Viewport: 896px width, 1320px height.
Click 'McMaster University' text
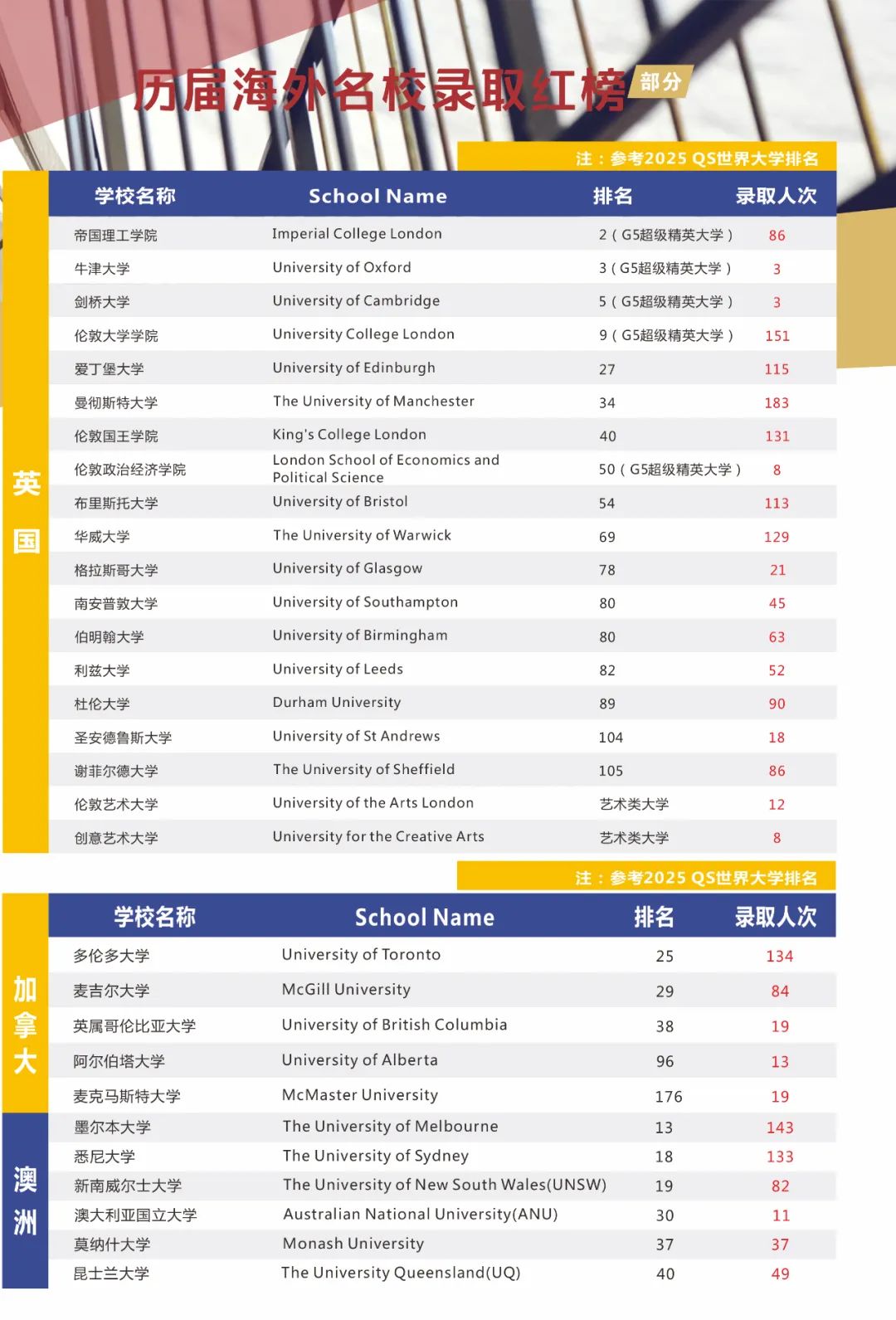click(x=360, y=1095)
